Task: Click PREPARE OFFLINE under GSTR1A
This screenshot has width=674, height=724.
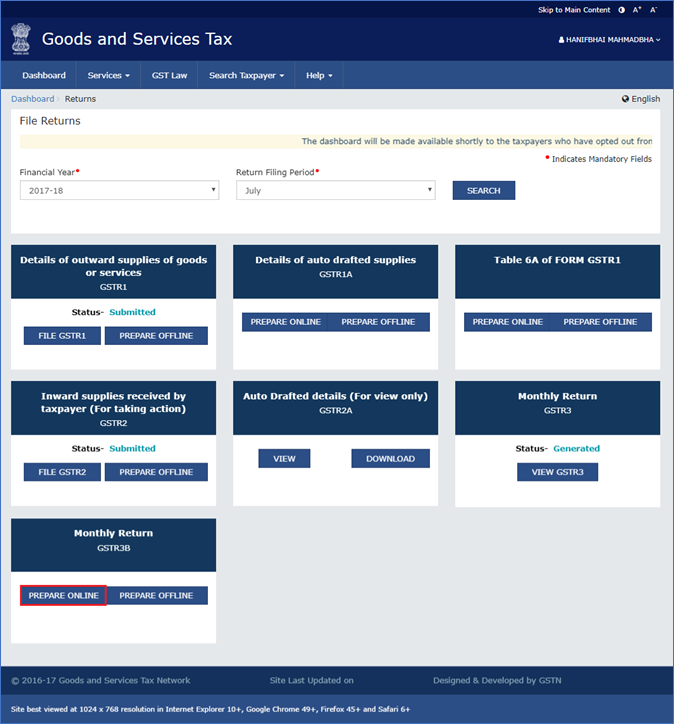Action: pyautogui.click(x=379, y=322)
